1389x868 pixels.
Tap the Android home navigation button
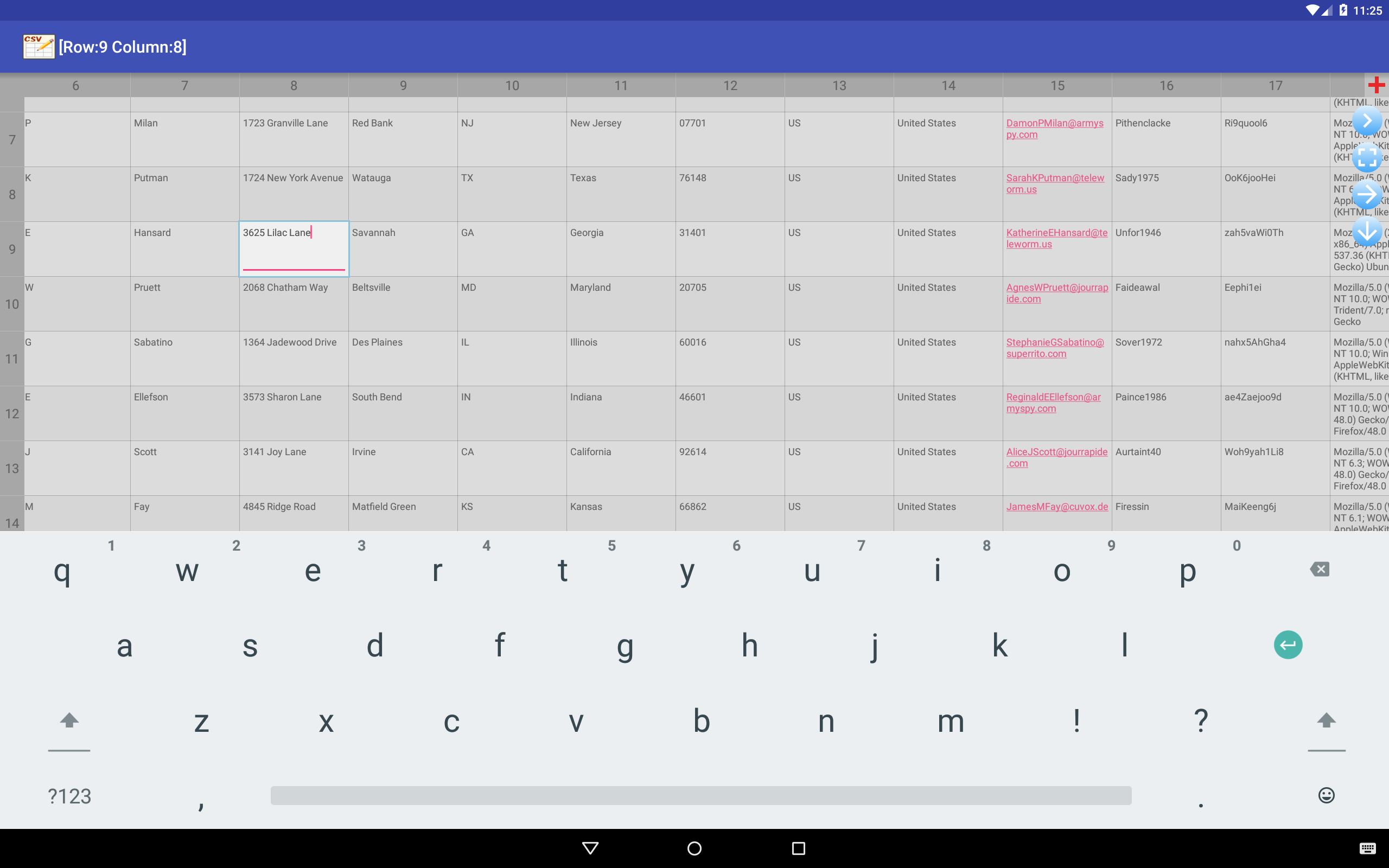[x=694, y=848]
